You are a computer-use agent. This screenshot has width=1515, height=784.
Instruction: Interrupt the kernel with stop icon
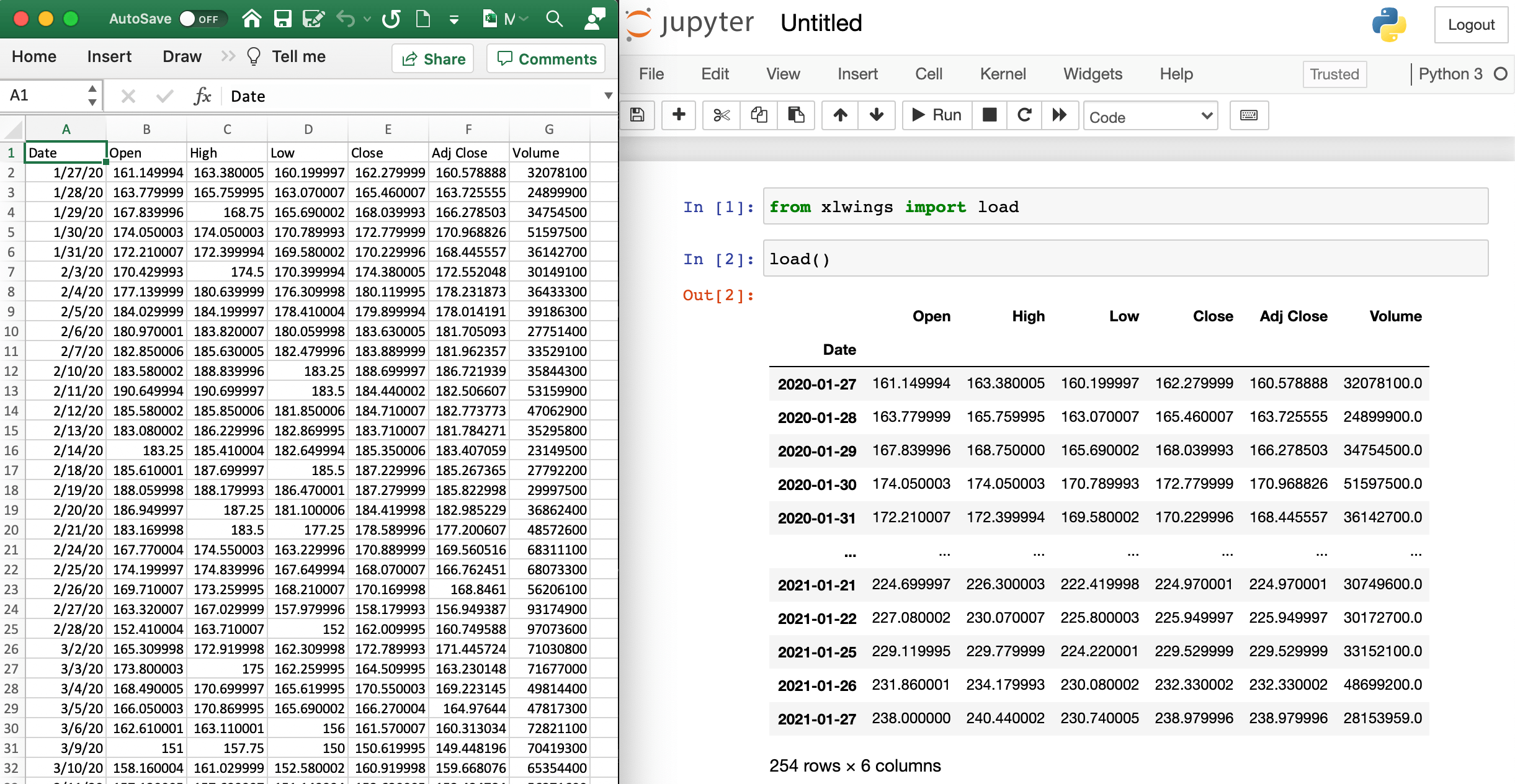pos(990,115)
